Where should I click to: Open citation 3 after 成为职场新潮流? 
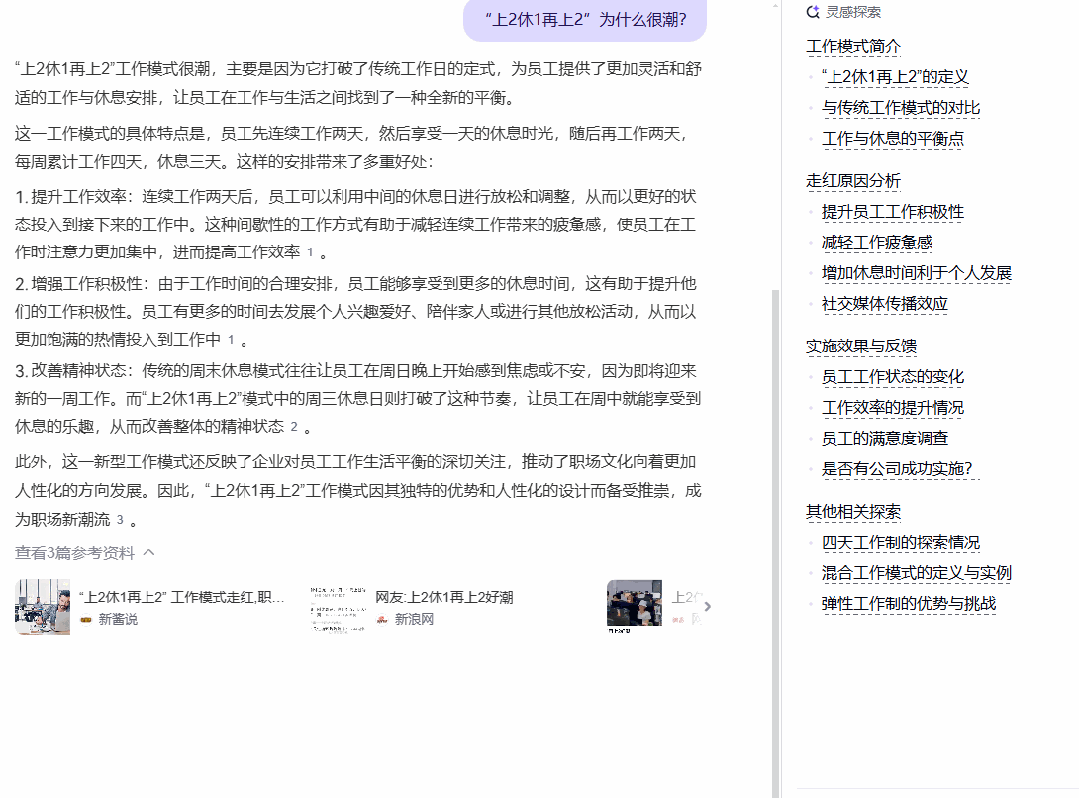[120, 520]
